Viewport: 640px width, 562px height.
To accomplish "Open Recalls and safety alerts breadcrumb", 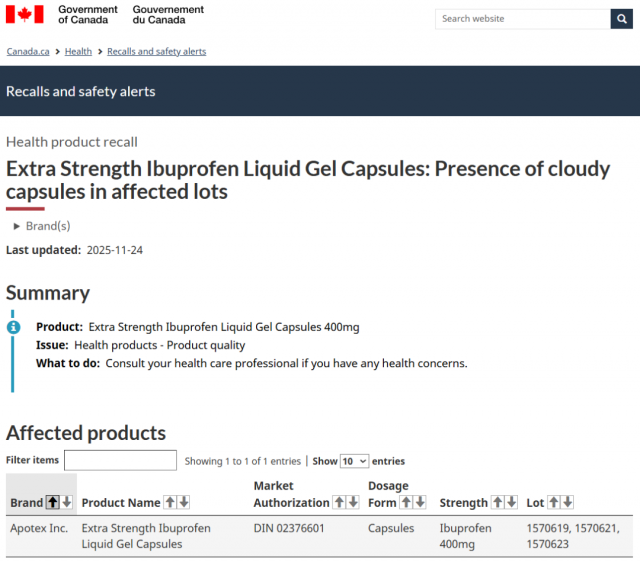I will (156, 51).
